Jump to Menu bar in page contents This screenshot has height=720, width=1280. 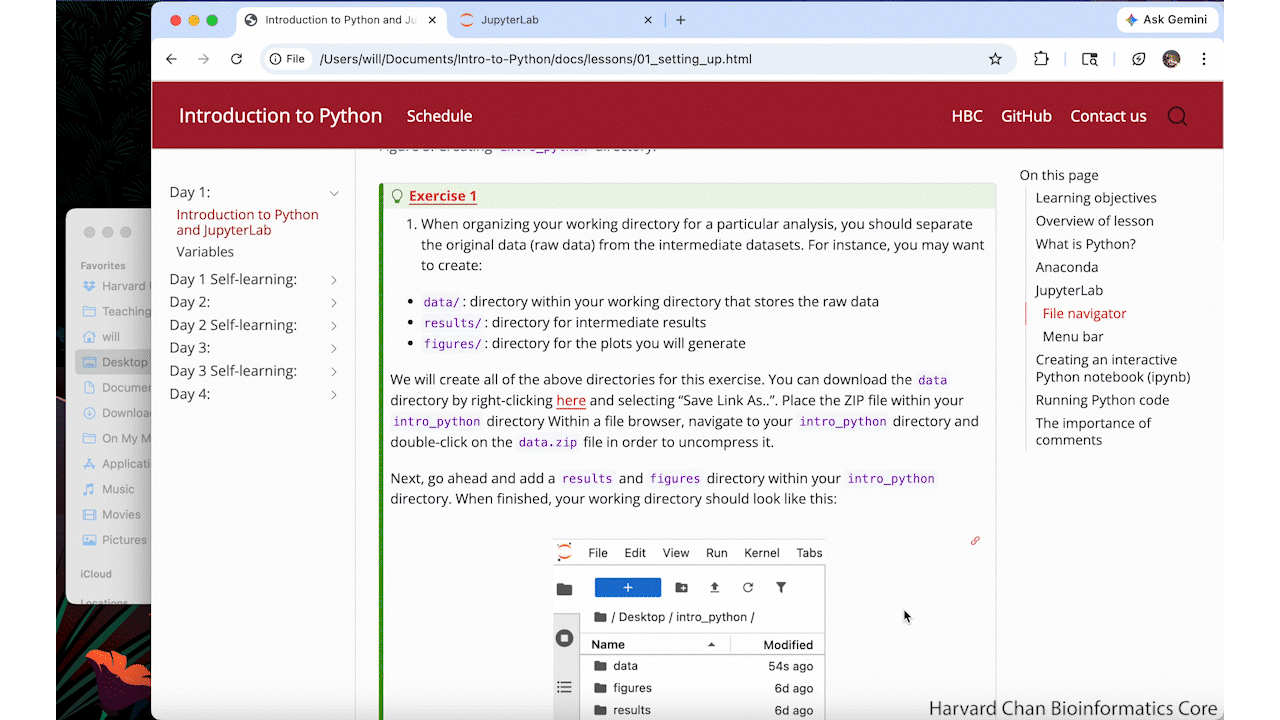tap(1073, 336)
